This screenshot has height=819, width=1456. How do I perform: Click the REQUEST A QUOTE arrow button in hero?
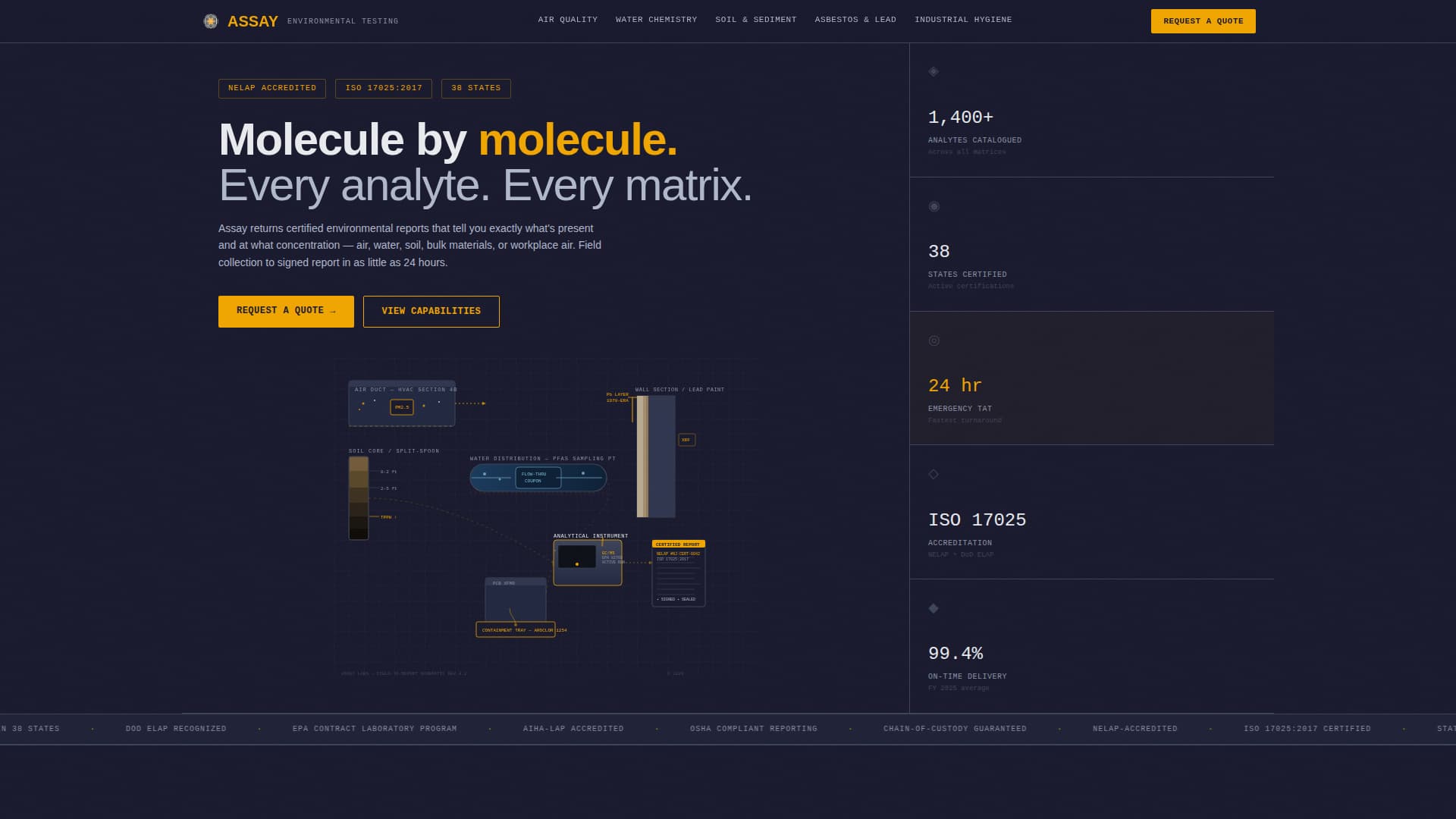click(286, 311)
